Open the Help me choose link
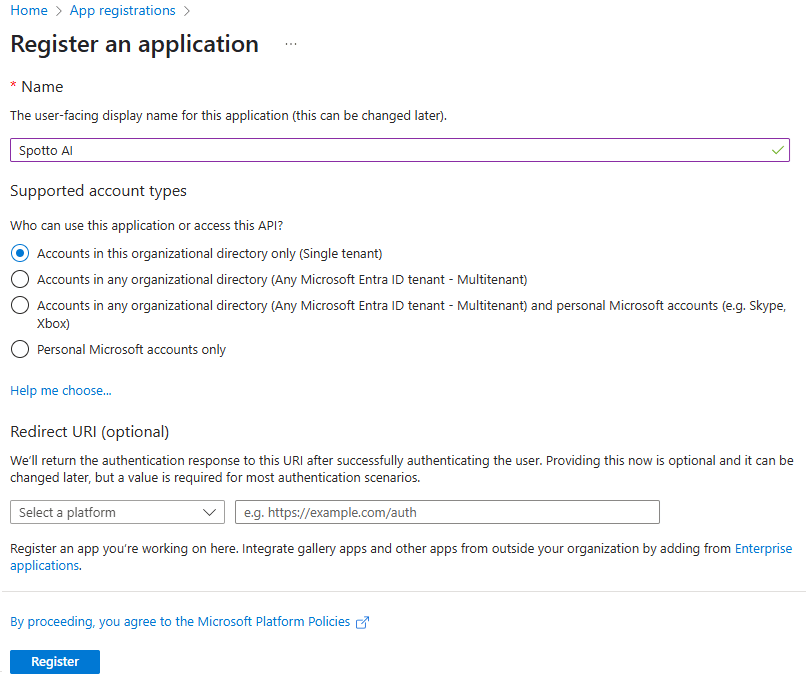 point(61,391)
